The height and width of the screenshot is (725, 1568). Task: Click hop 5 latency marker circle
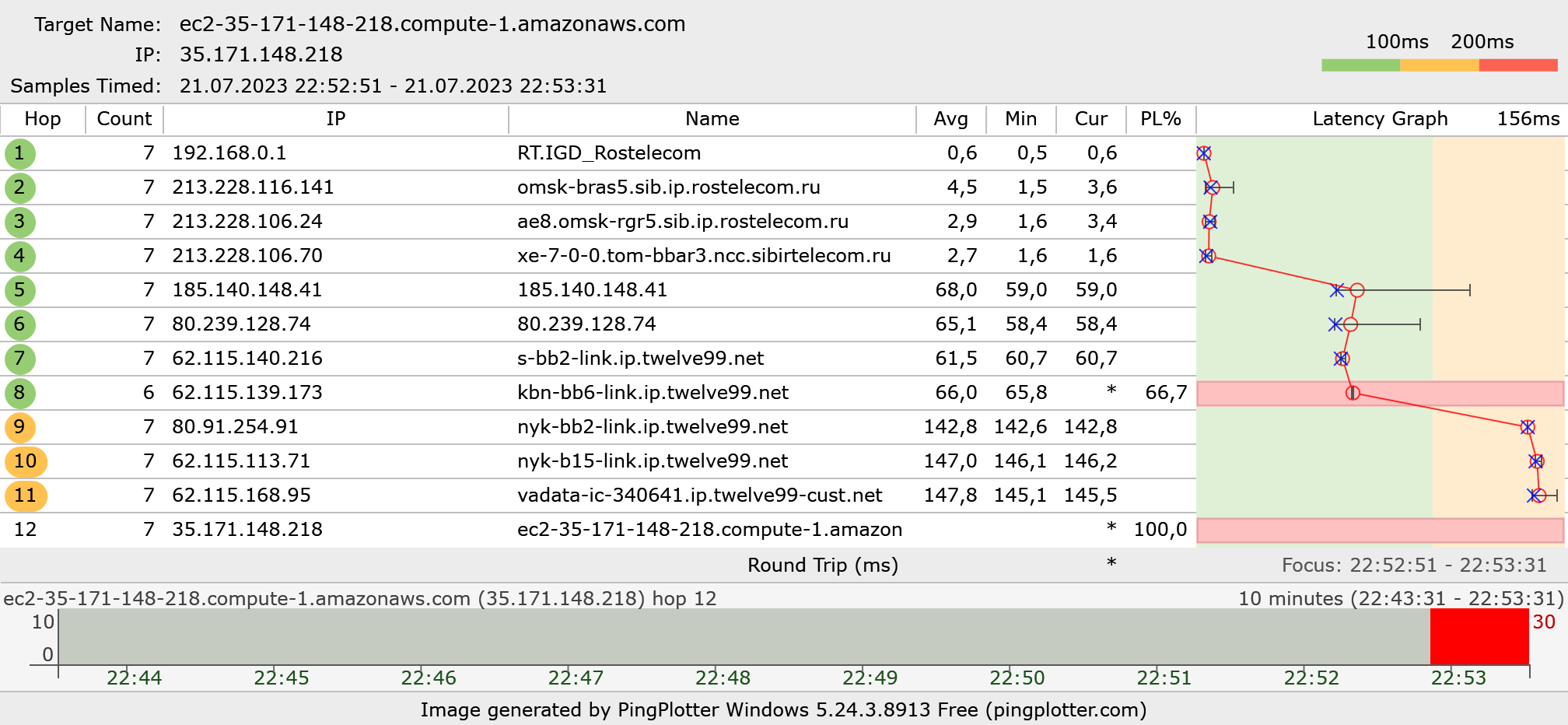pos(1357,290)
